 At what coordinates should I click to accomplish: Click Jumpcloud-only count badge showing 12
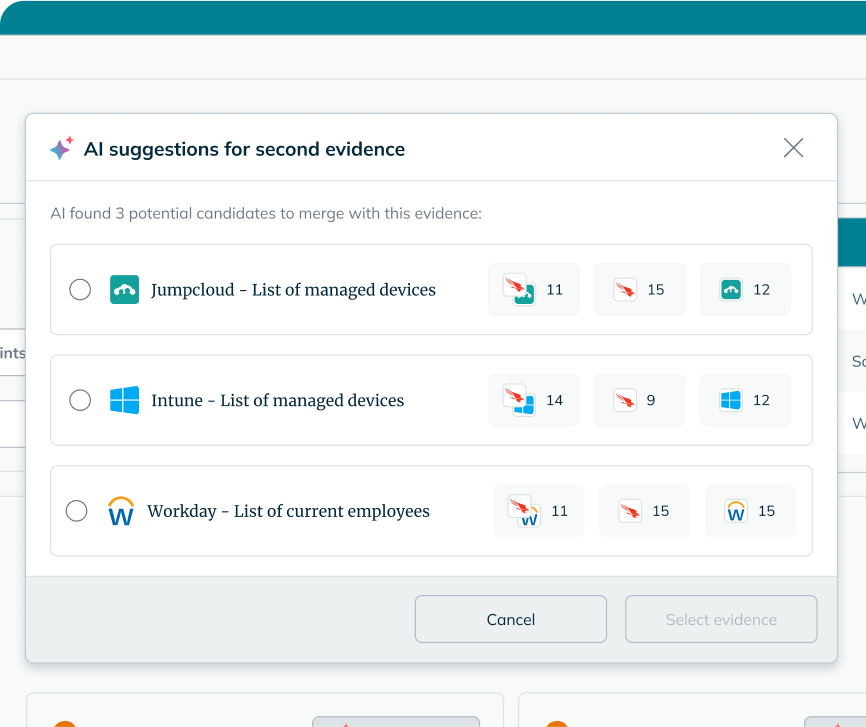click(x=746, y=289)
